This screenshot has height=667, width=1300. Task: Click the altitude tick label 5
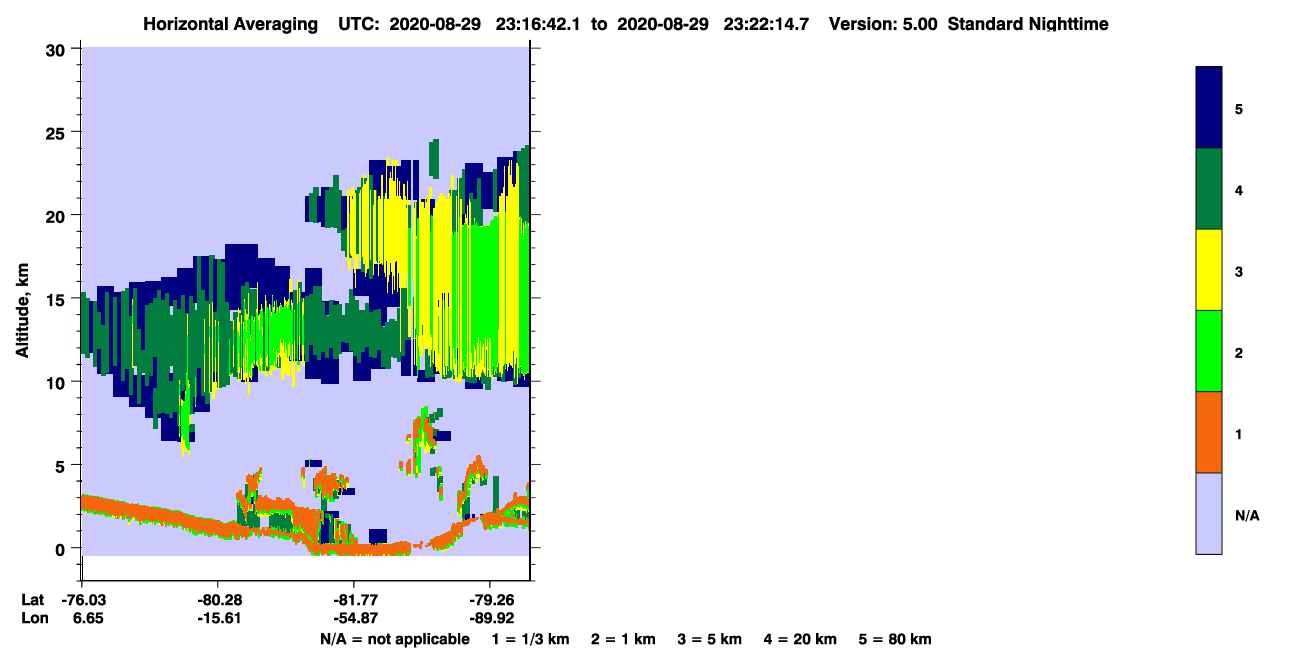coord(62,465)
